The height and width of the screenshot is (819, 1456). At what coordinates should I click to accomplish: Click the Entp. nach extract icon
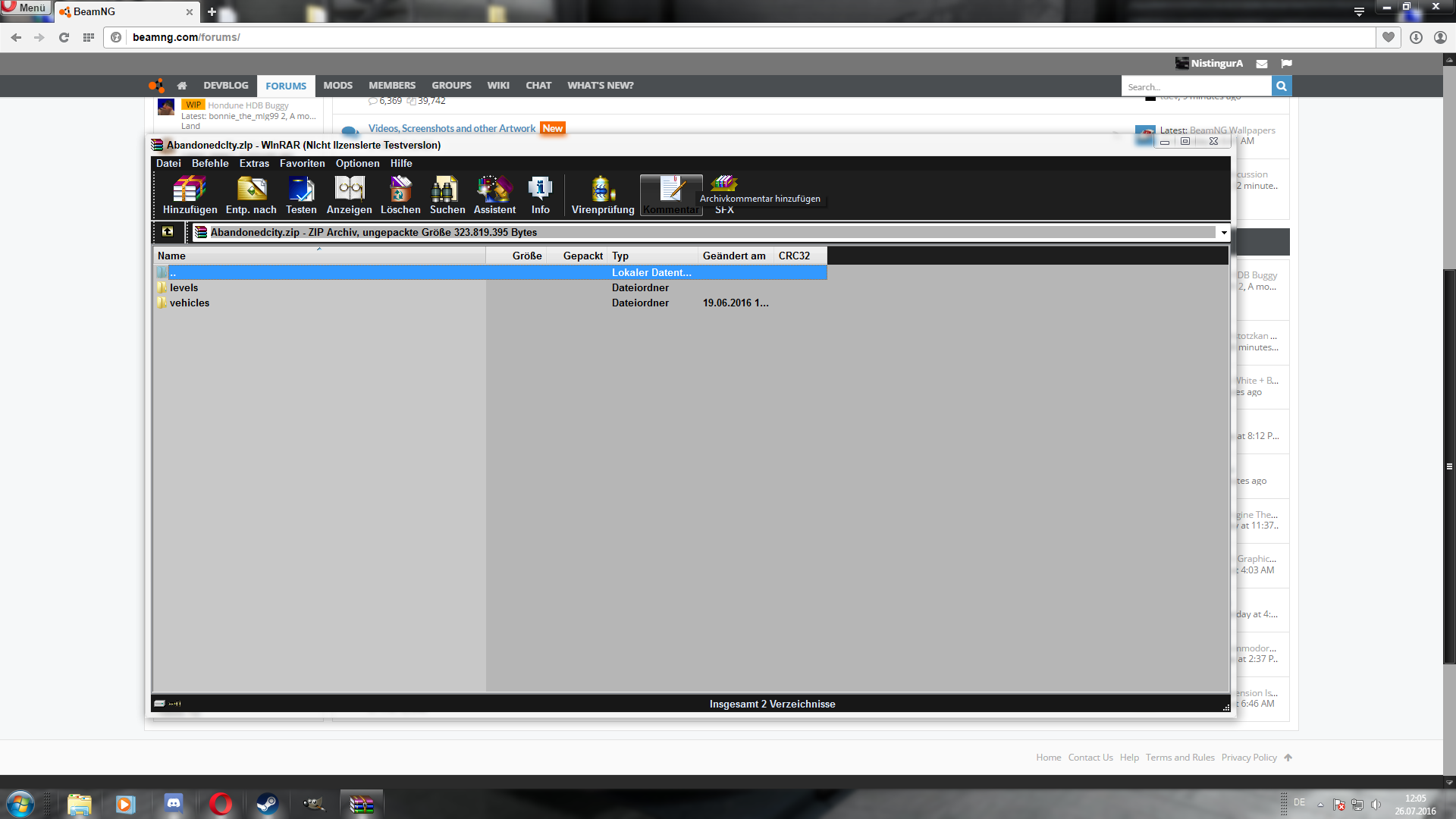(251, 195)
